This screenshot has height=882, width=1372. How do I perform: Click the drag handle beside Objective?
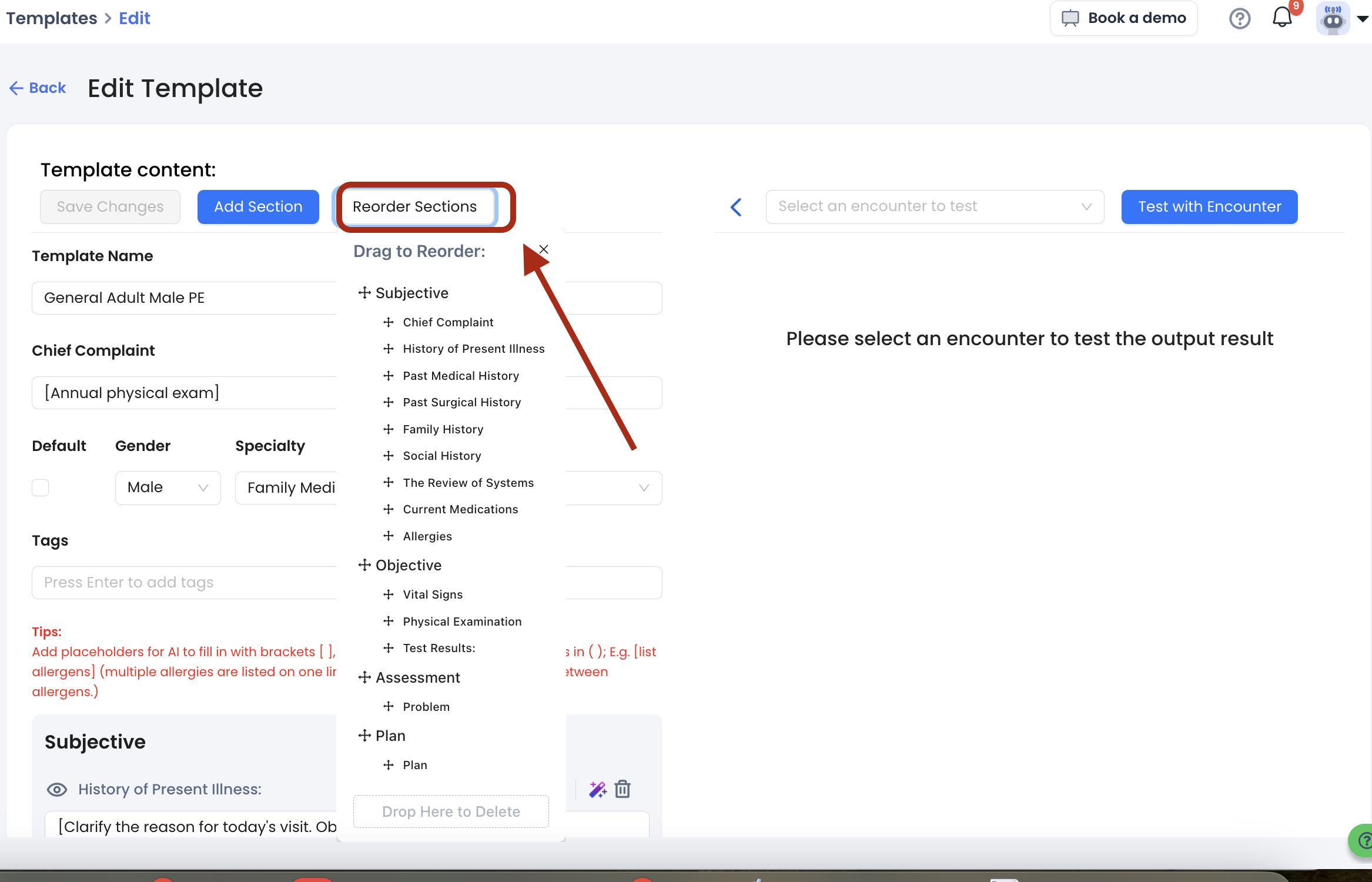(364, 565)
